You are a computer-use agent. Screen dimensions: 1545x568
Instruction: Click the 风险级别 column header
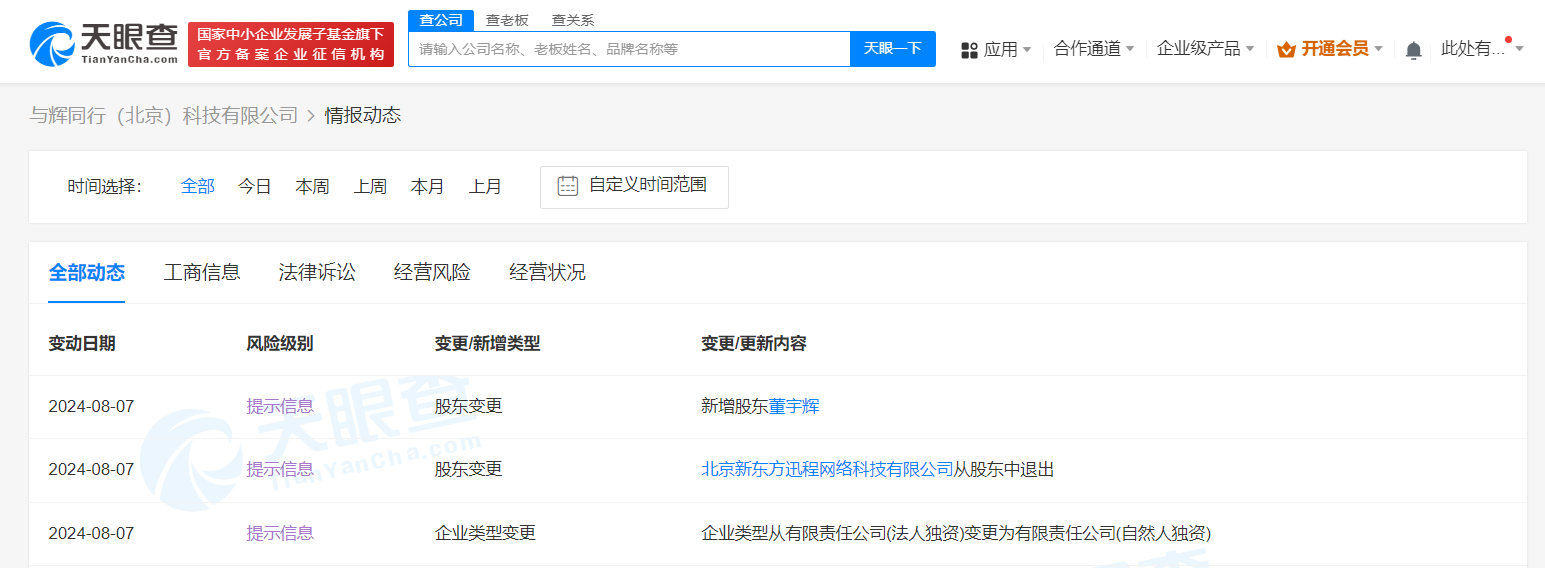click(280, 344)
